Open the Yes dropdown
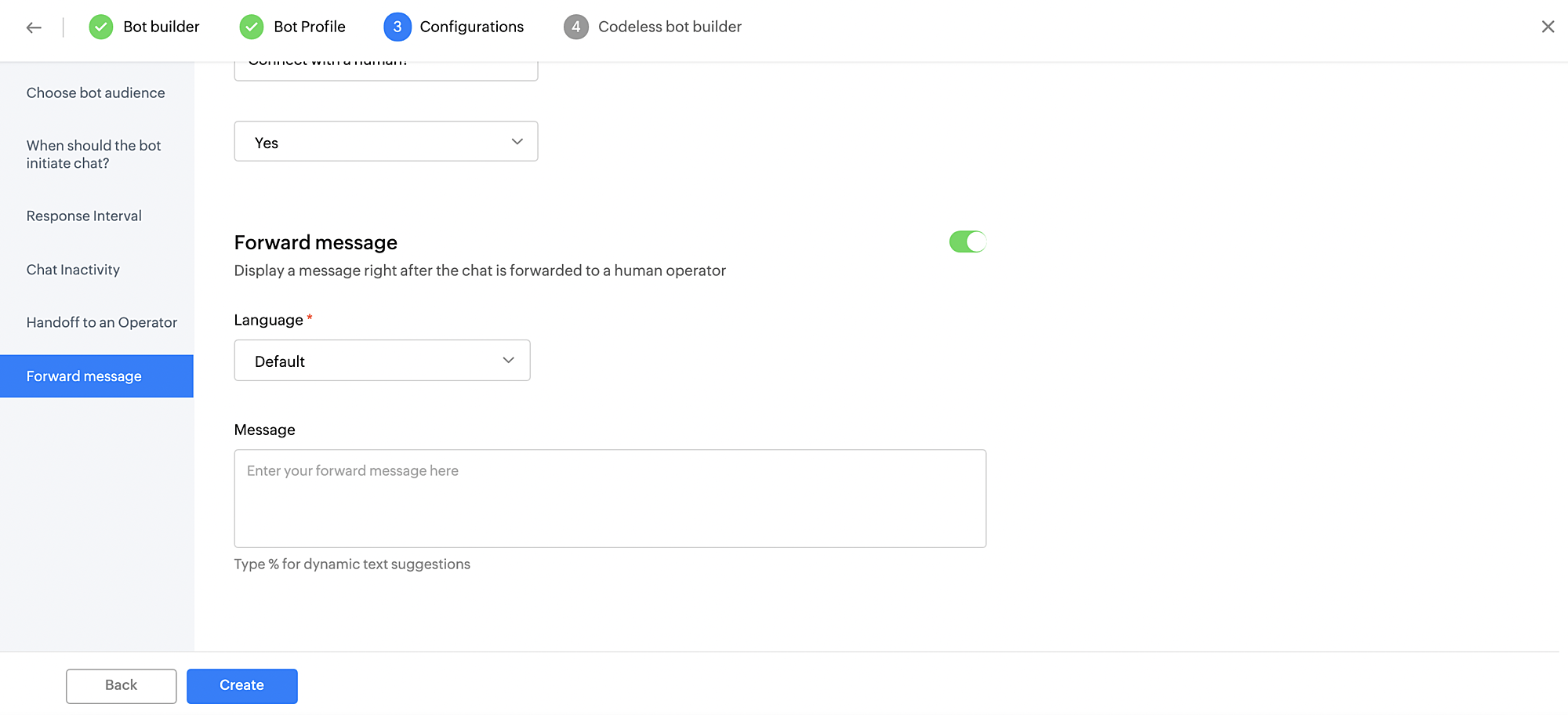Viewport: 1568px width, 715px height. (x=386, y=141)
